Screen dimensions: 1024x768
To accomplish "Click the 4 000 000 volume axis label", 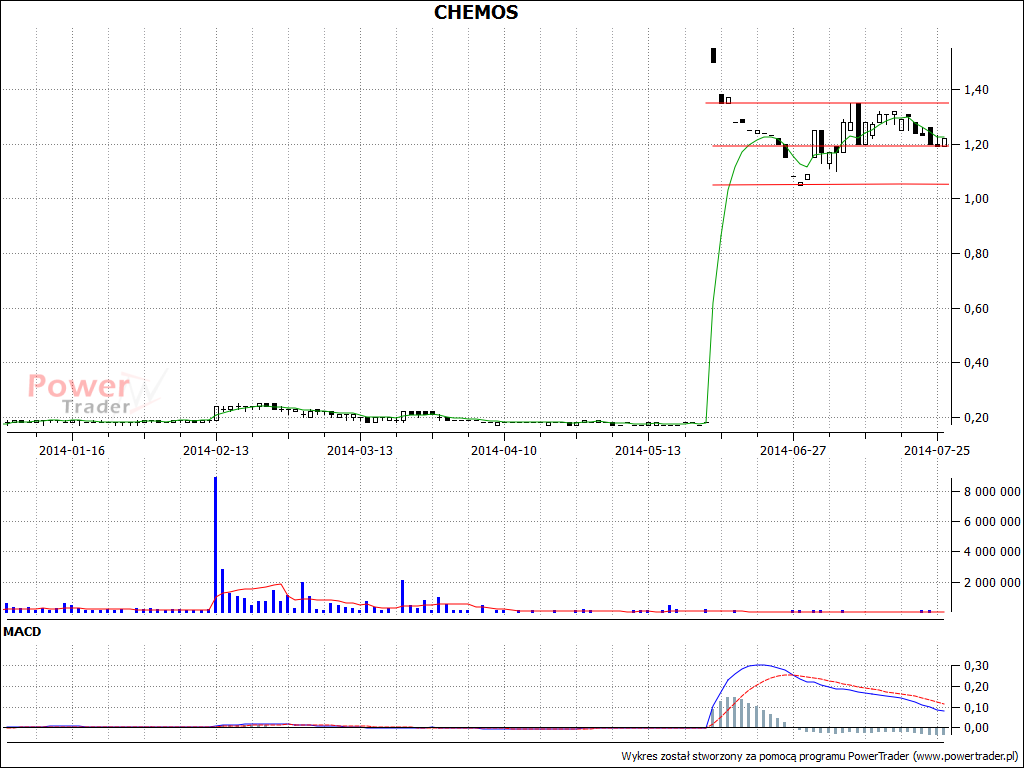I will 992,552.
